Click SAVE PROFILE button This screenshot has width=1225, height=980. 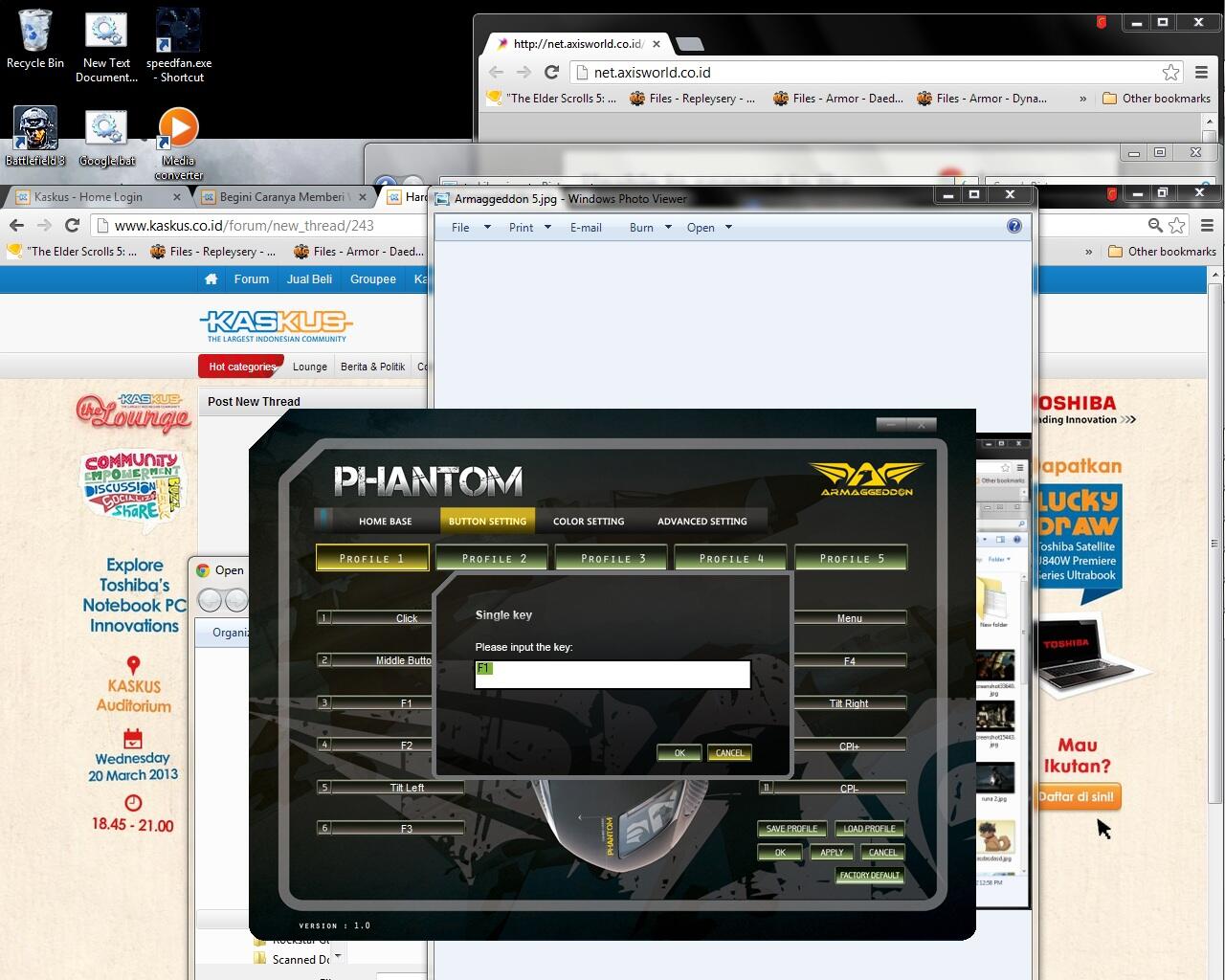click(791, 828)
